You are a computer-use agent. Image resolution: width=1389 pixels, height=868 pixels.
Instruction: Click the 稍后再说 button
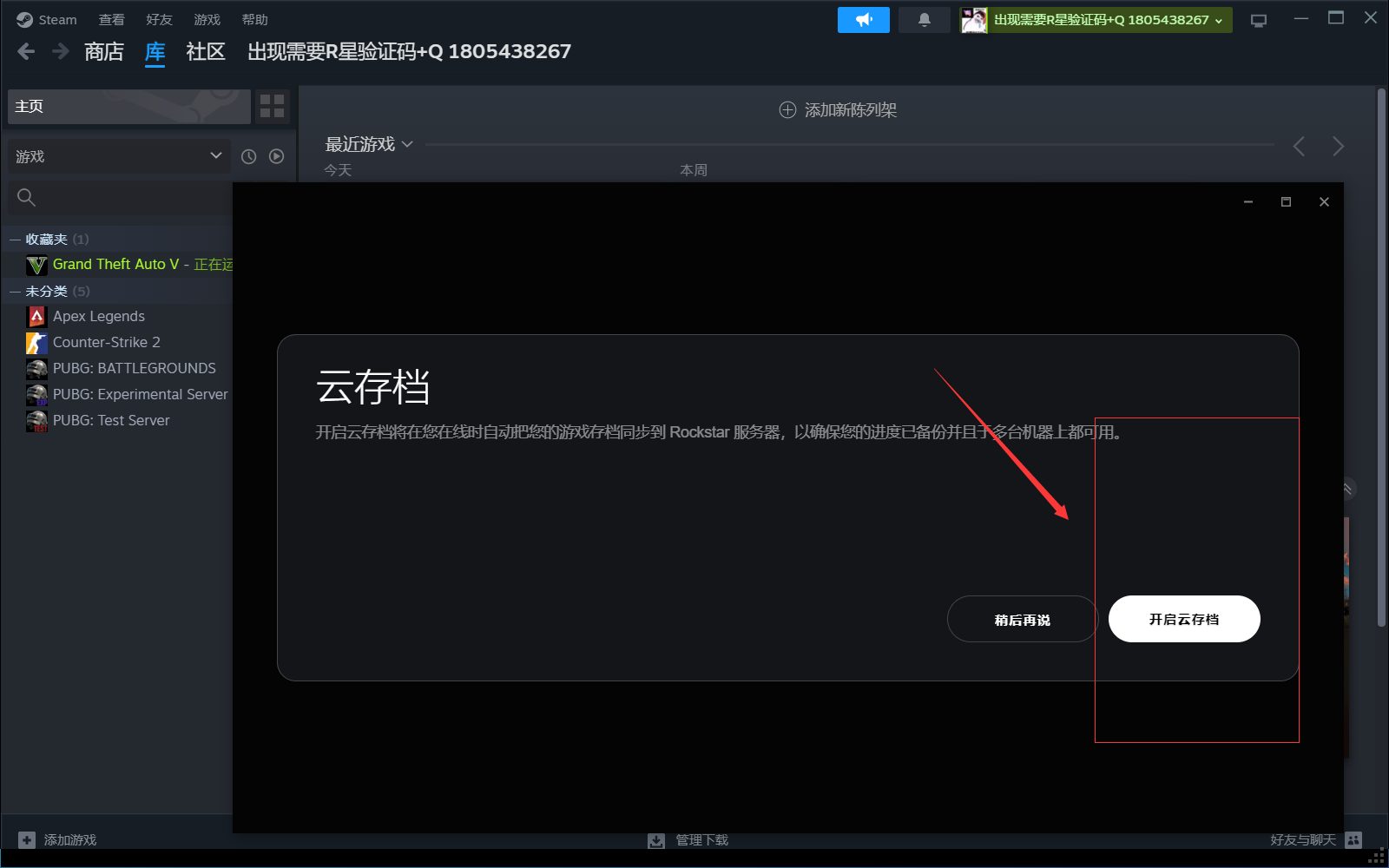1022,619
